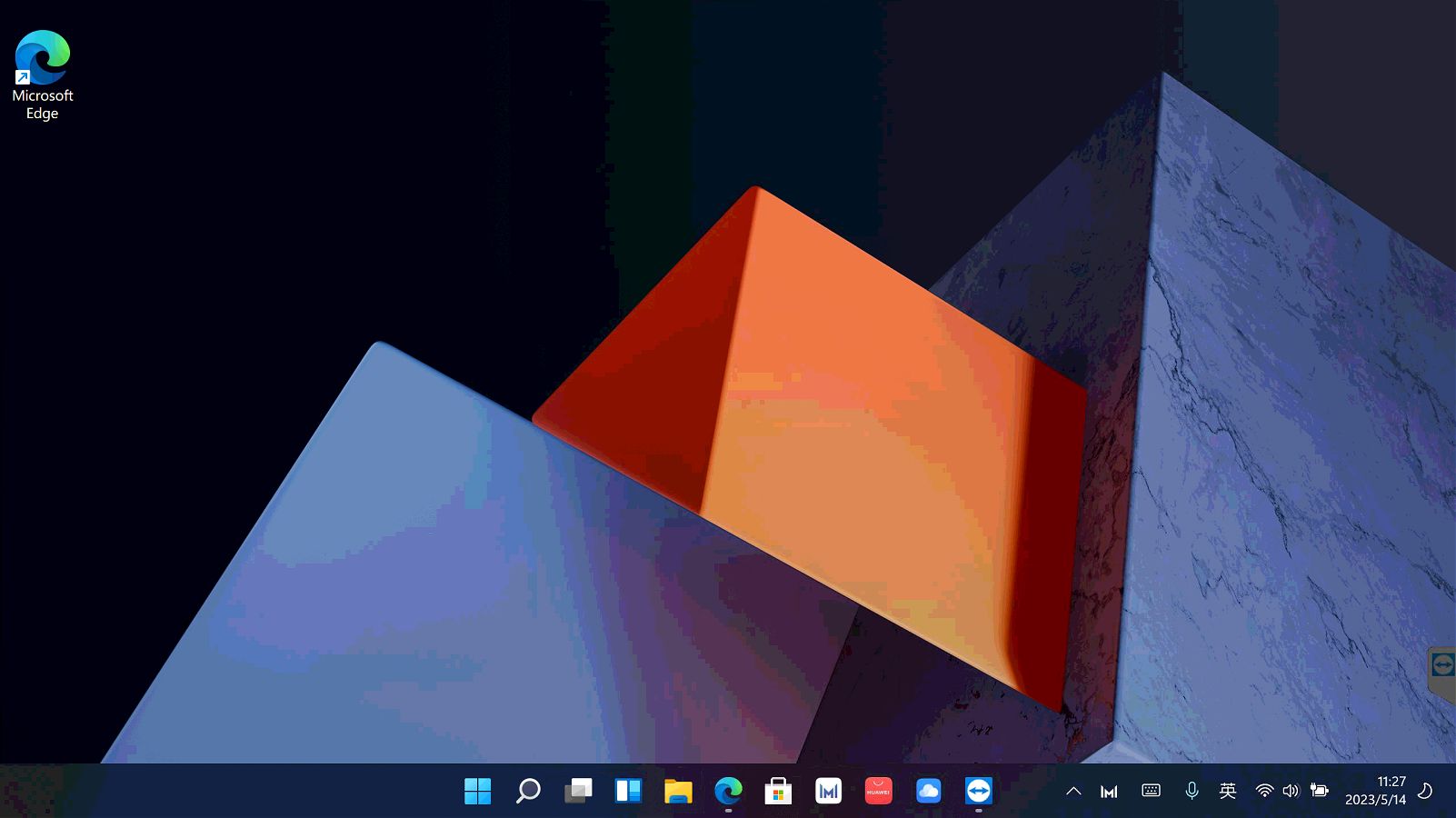
Task: Start TeamViewer from the taskbar
Action: (978, 792)
